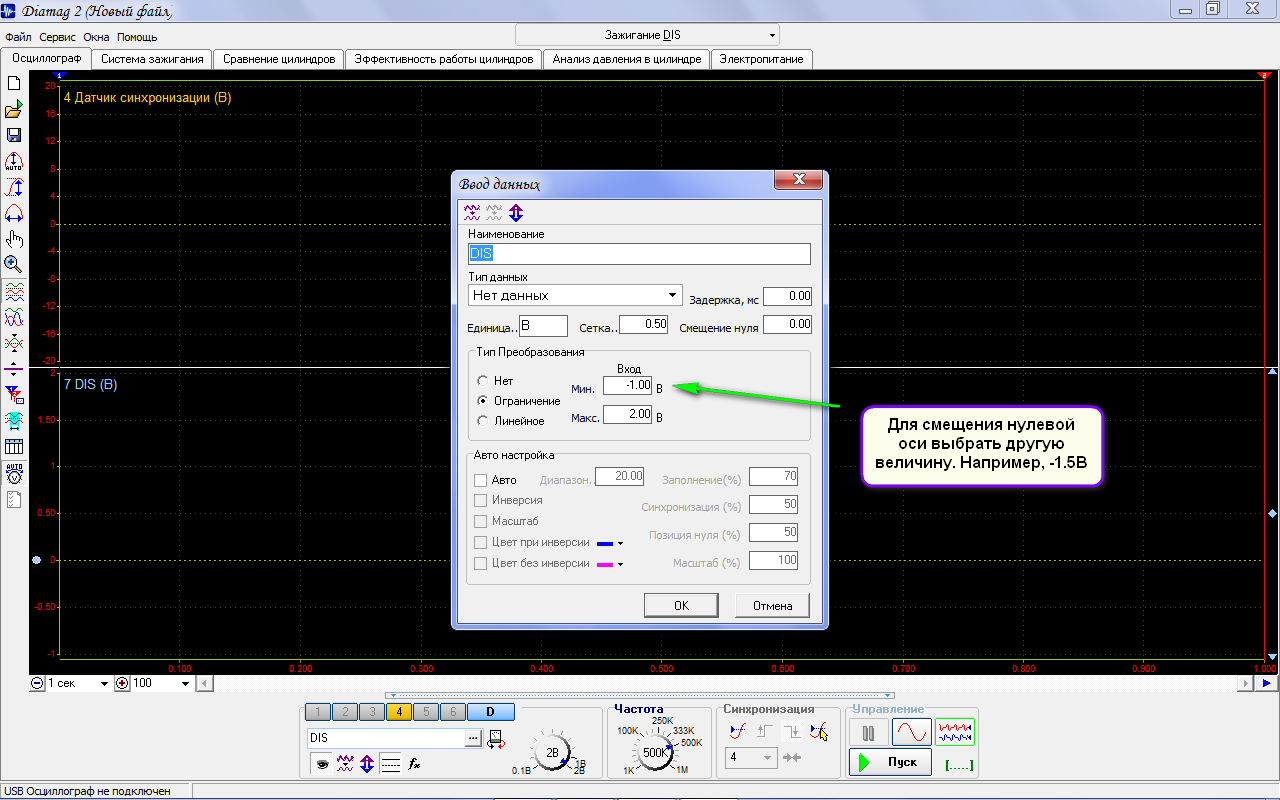Select the magnifier zoom tool
1280x800 pixels.
14,265
